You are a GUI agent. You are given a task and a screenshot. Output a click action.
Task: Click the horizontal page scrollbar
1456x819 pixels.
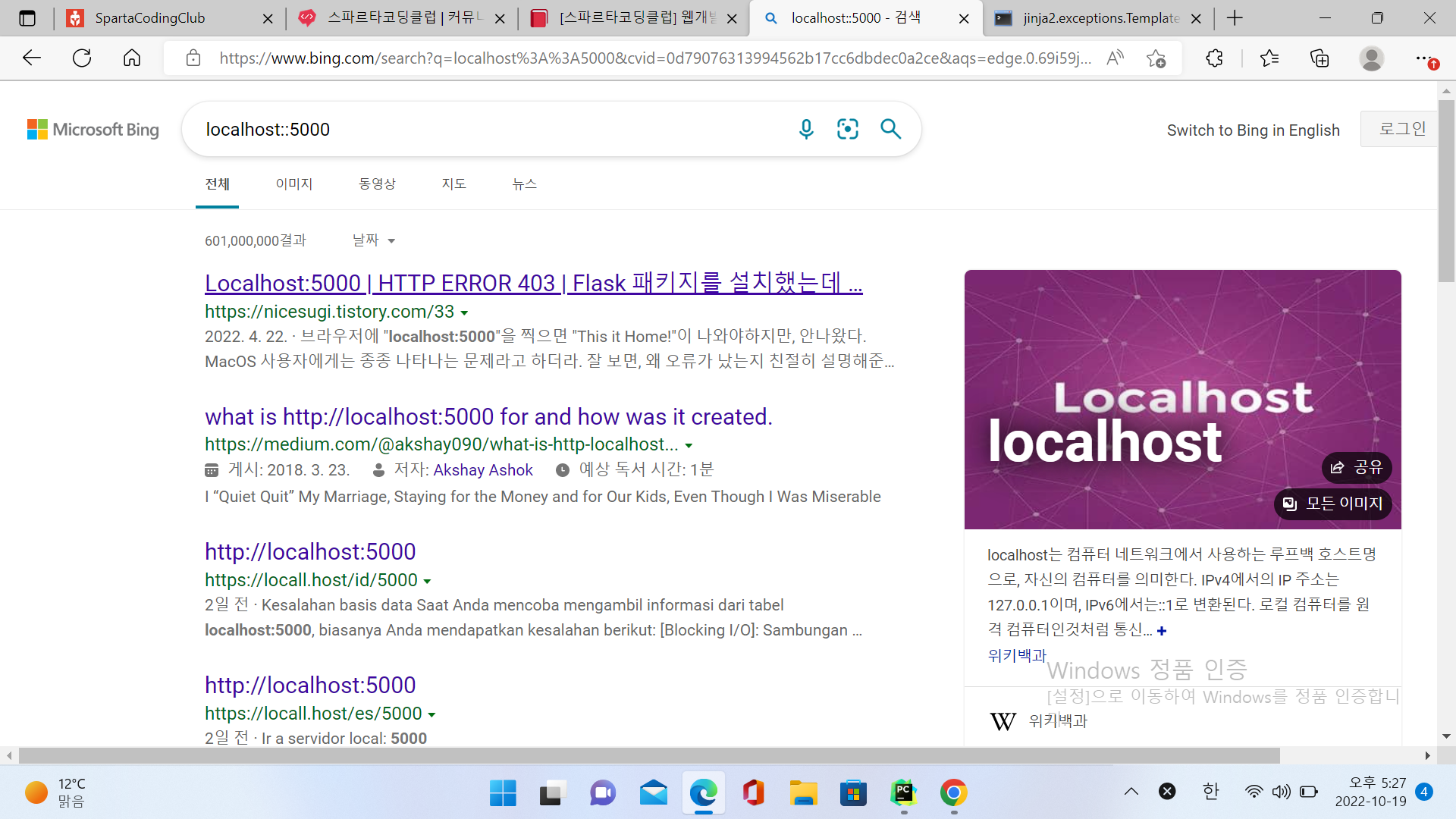(649, 755)
